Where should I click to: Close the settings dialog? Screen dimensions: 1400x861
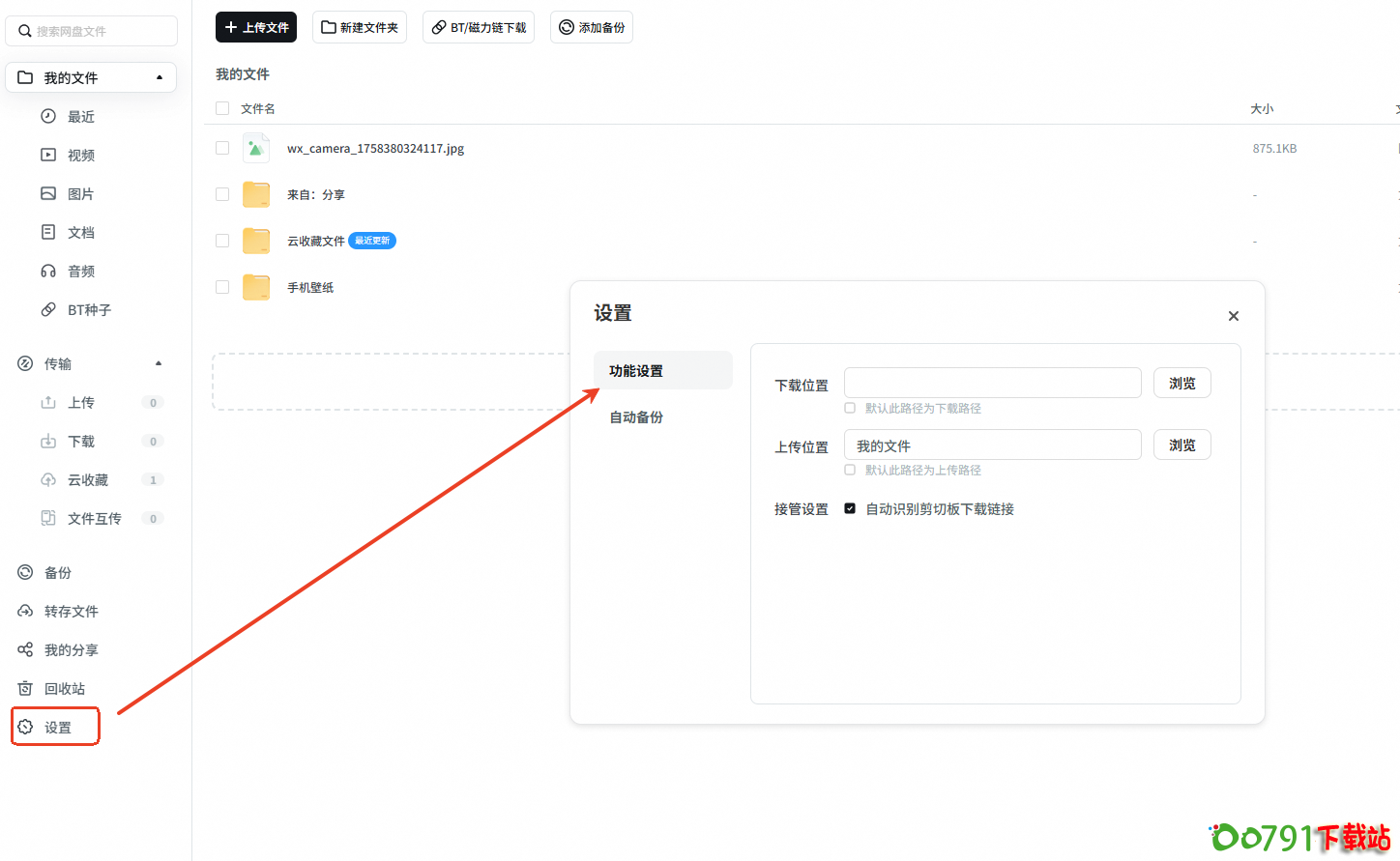click(x=1233, y=316)
